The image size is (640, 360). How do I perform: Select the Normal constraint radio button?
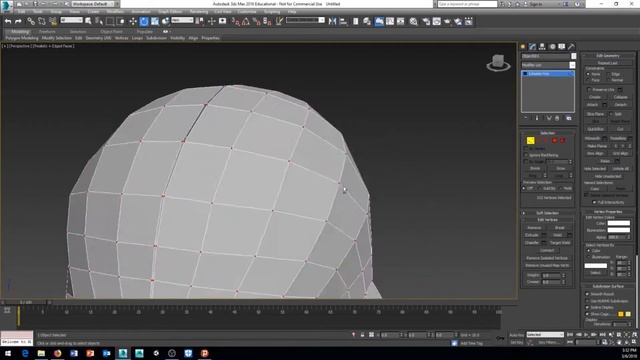[608, 80]
